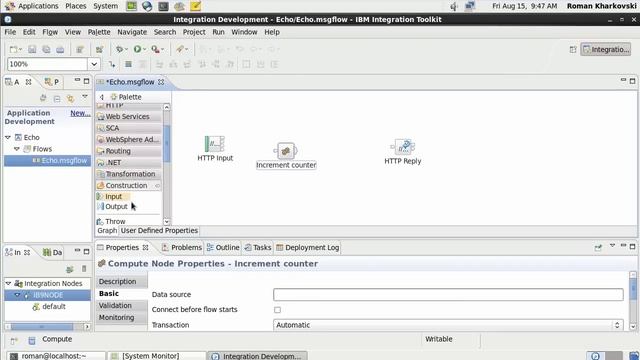
Task: Open the Navigate menu
Action: (132, 32)
